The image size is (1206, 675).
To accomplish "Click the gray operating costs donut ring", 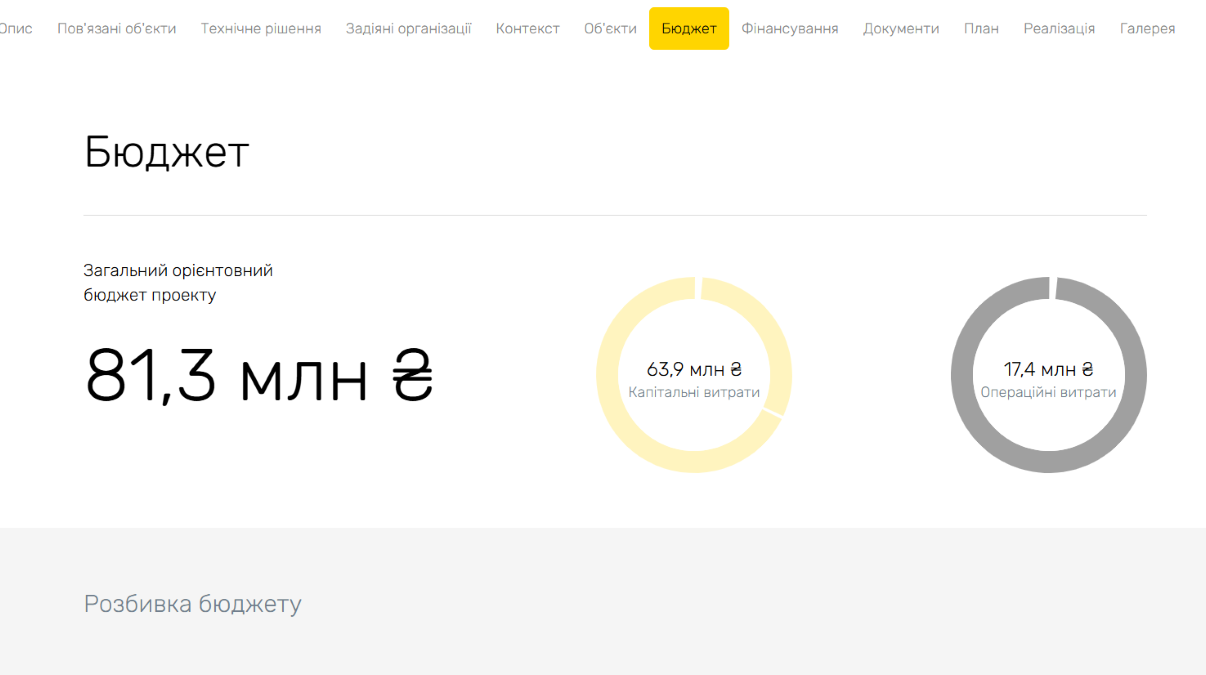I will point(962,375).
